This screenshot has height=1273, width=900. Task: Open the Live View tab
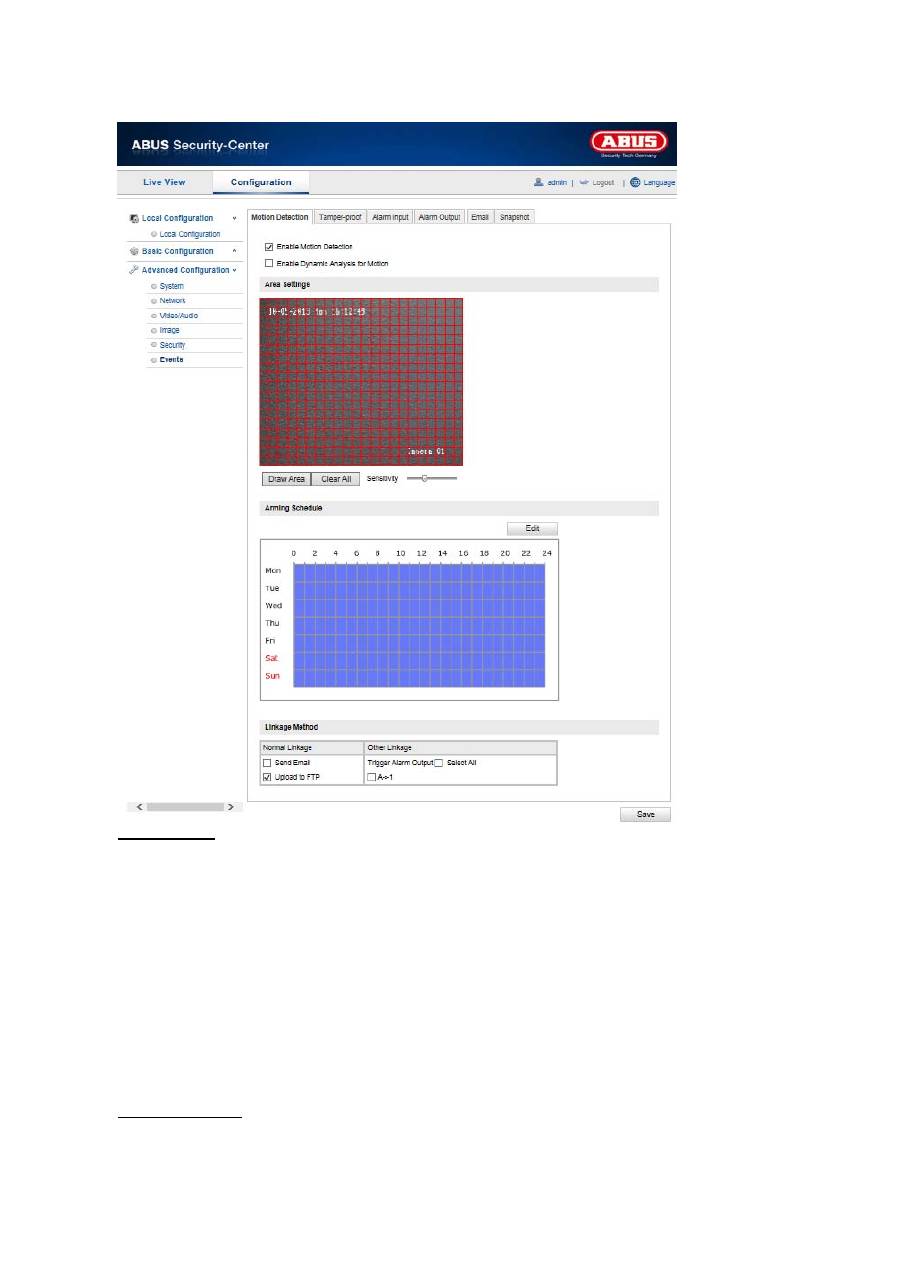click(x=164, y=182)
